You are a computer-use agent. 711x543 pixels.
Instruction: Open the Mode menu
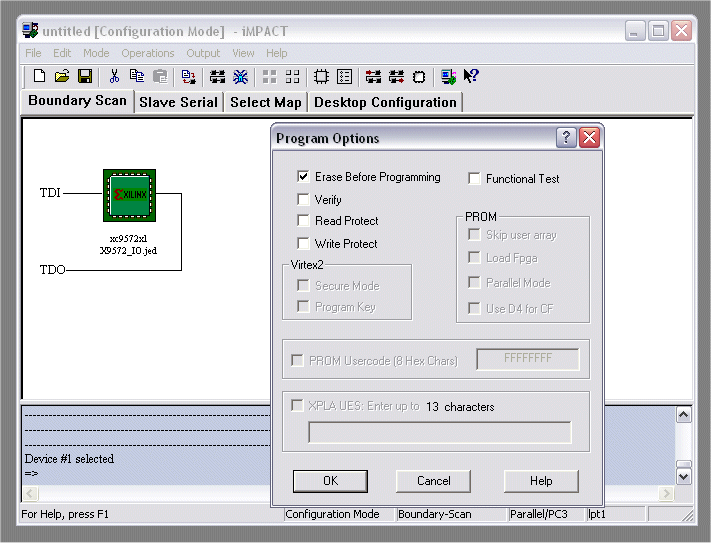(96, 53)
